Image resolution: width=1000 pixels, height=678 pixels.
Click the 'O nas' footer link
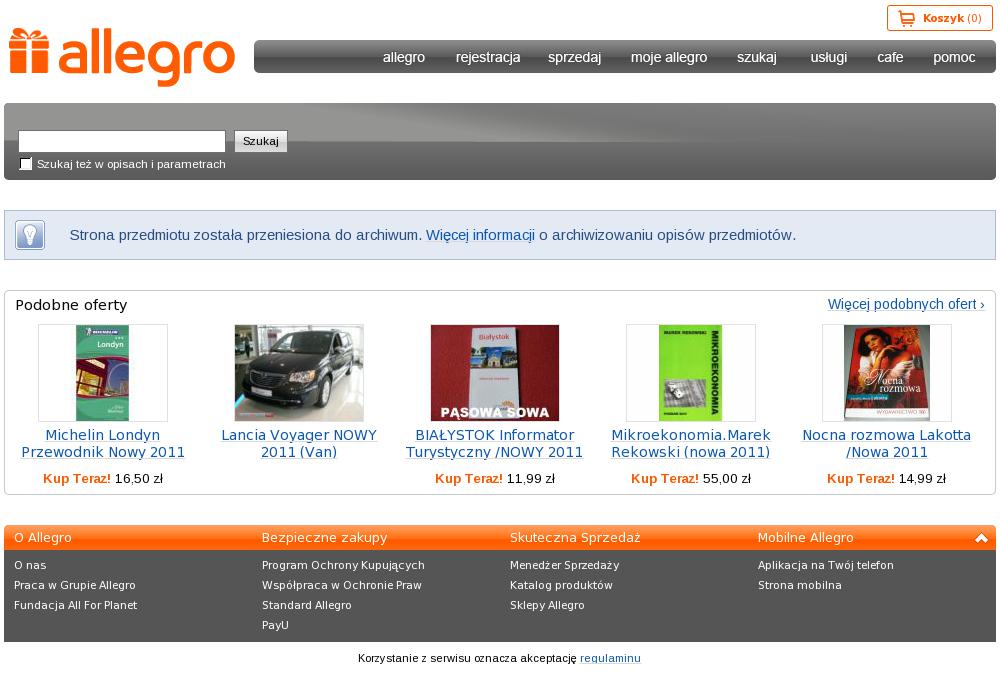pos(30,565)
